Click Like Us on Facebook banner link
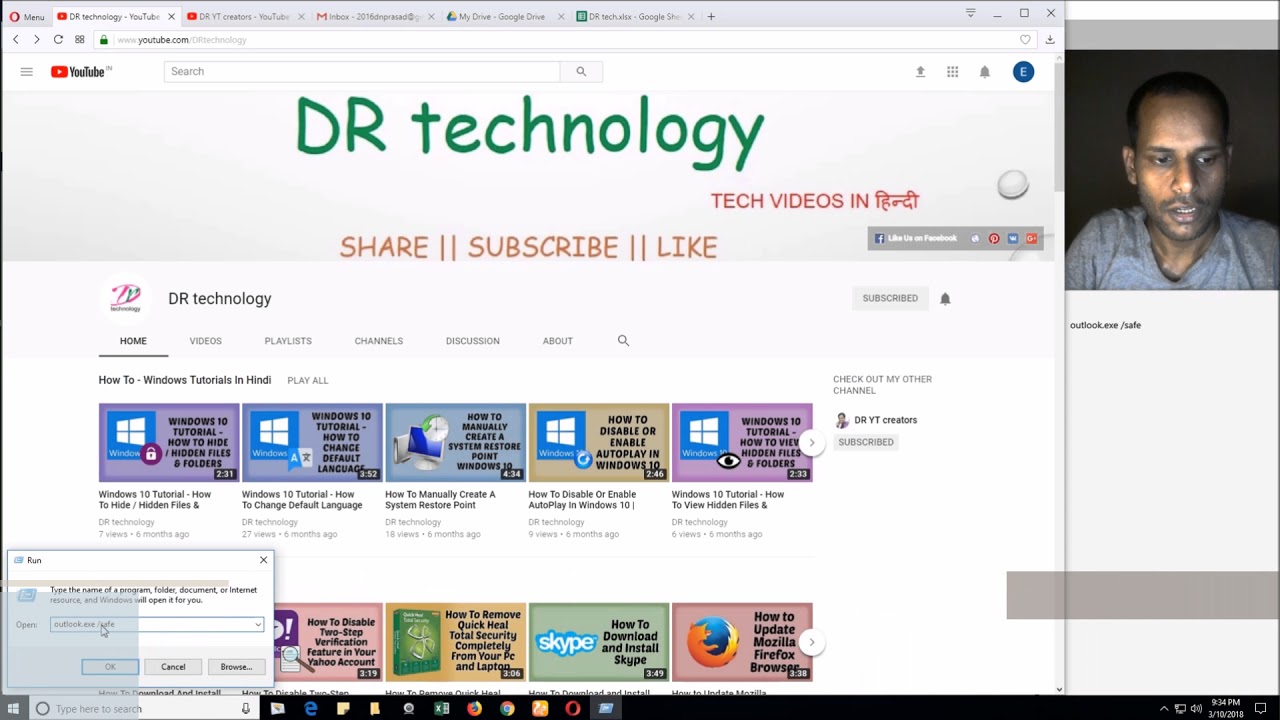This screenshot has height=720, width=1280. pyautogui.click(x=916, y=239)
